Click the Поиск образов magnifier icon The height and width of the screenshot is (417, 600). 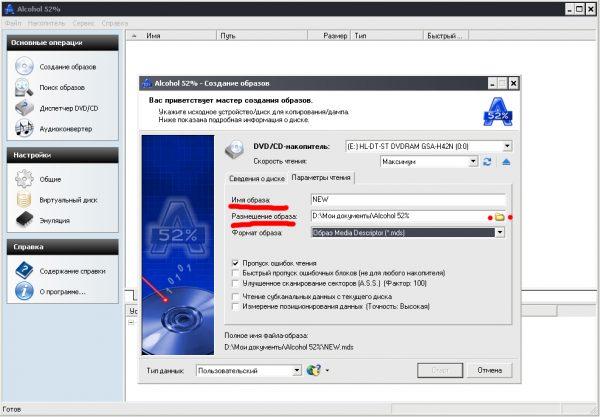24,87
